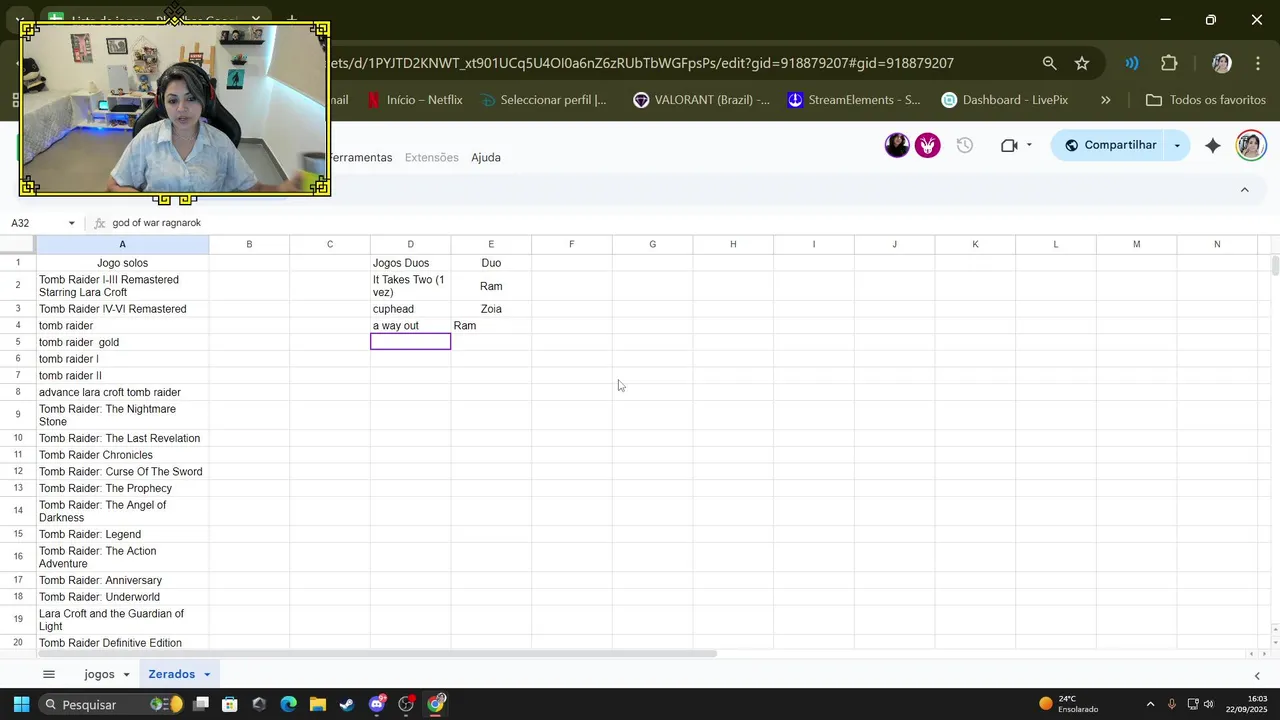Open Discord from taskbar
The height and width of the screenshot is (720, 1280).
point(377,704)
